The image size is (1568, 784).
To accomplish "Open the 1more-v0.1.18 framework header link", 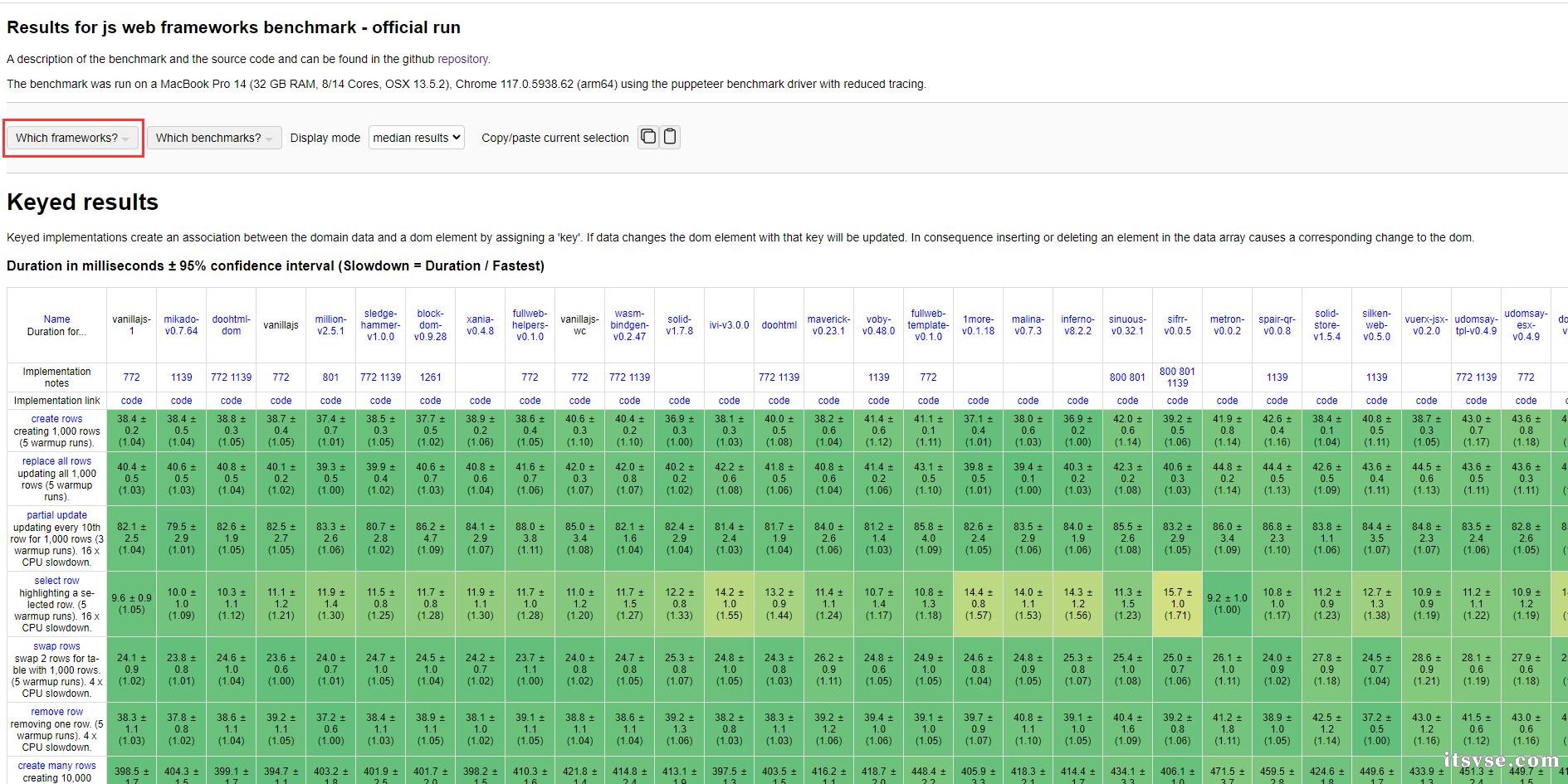I will 978,325.
